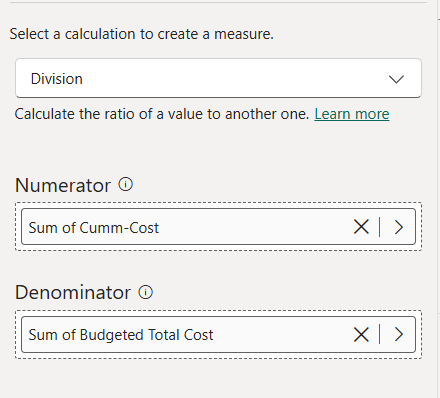Select the Division text in the combo box
Screen dimensions: 440x398
pos(57,79)
